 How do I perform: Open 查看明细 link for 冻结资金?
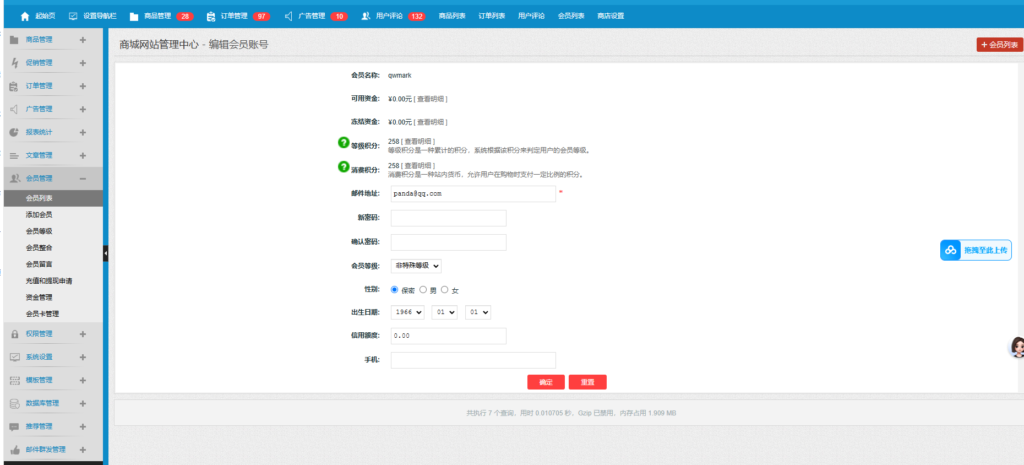click(431, 122)
